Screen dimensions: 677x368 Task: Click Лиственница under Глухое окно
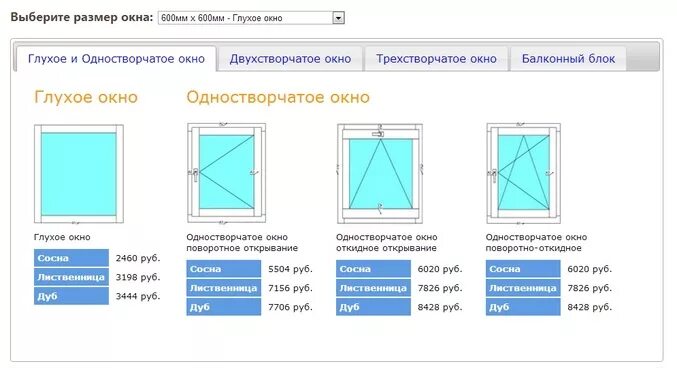[71, 277]
